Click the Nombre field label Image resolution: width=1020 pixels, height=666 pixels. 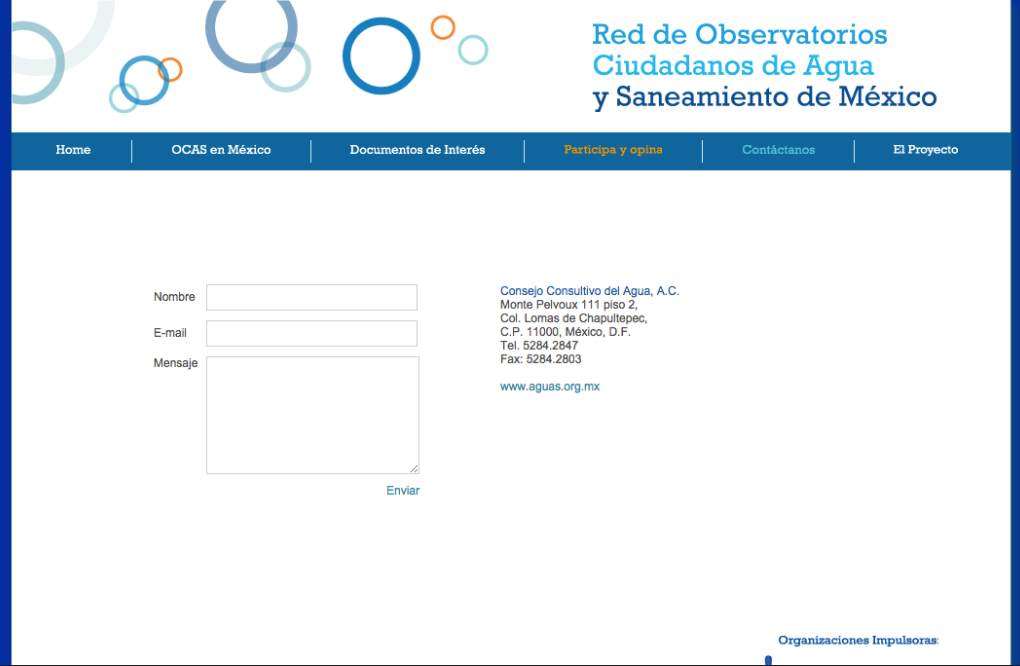tap(174, 297)
